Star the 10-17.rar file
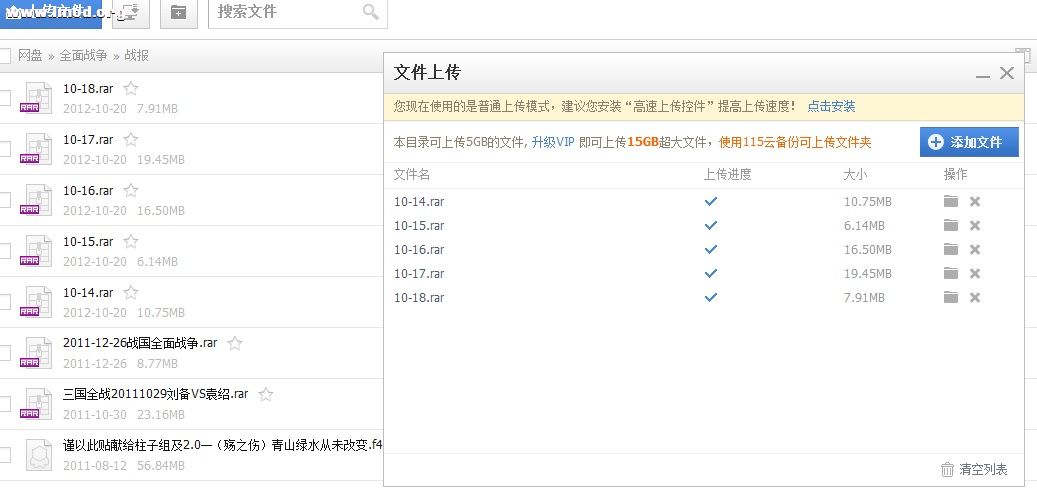This screenshot has width=1037, height=488. [131, 140]
